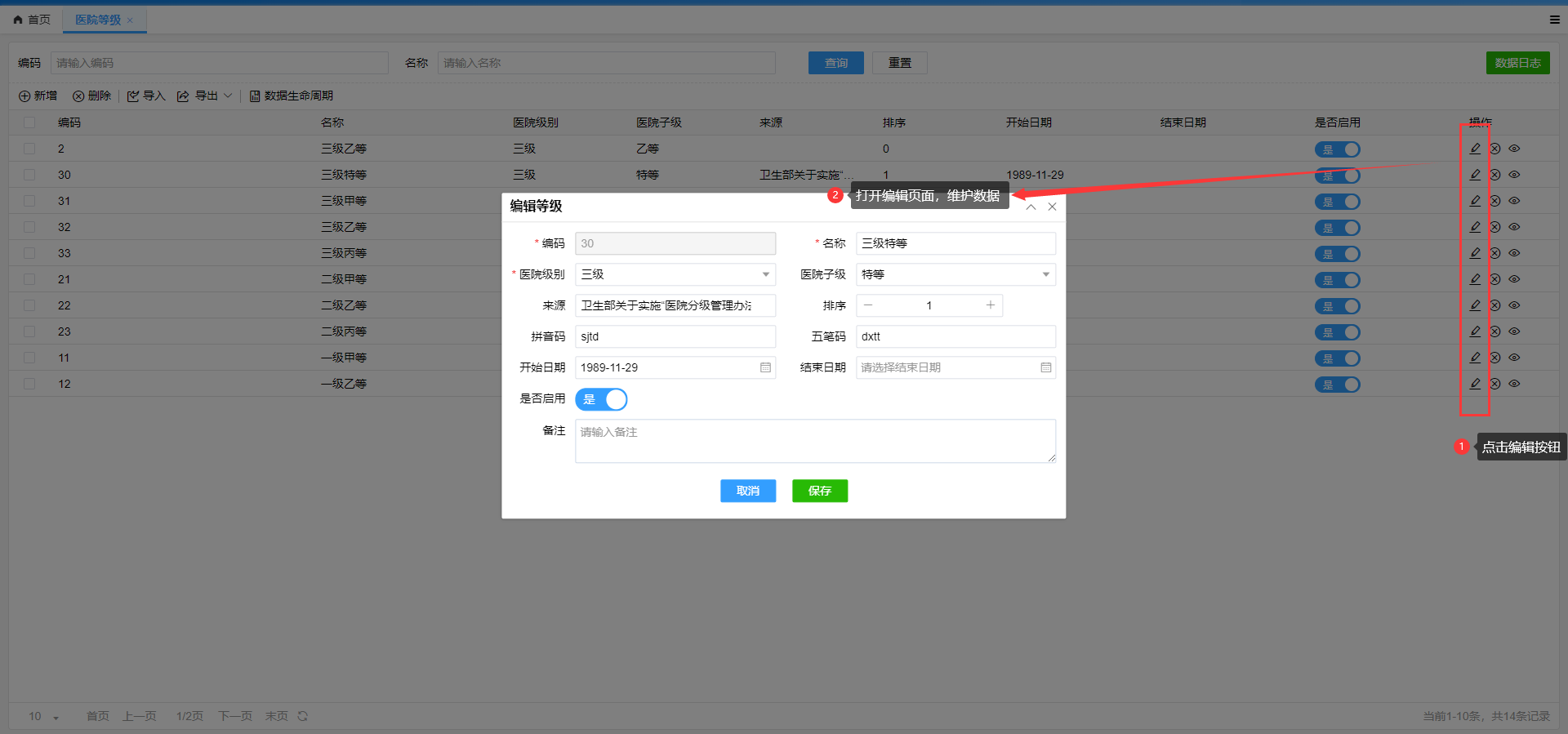The height and width of the screenshot is (734, 1568).
Task: Collapse the 编辑等级 dialog with the up arrow
Action: pos(1031,207)
